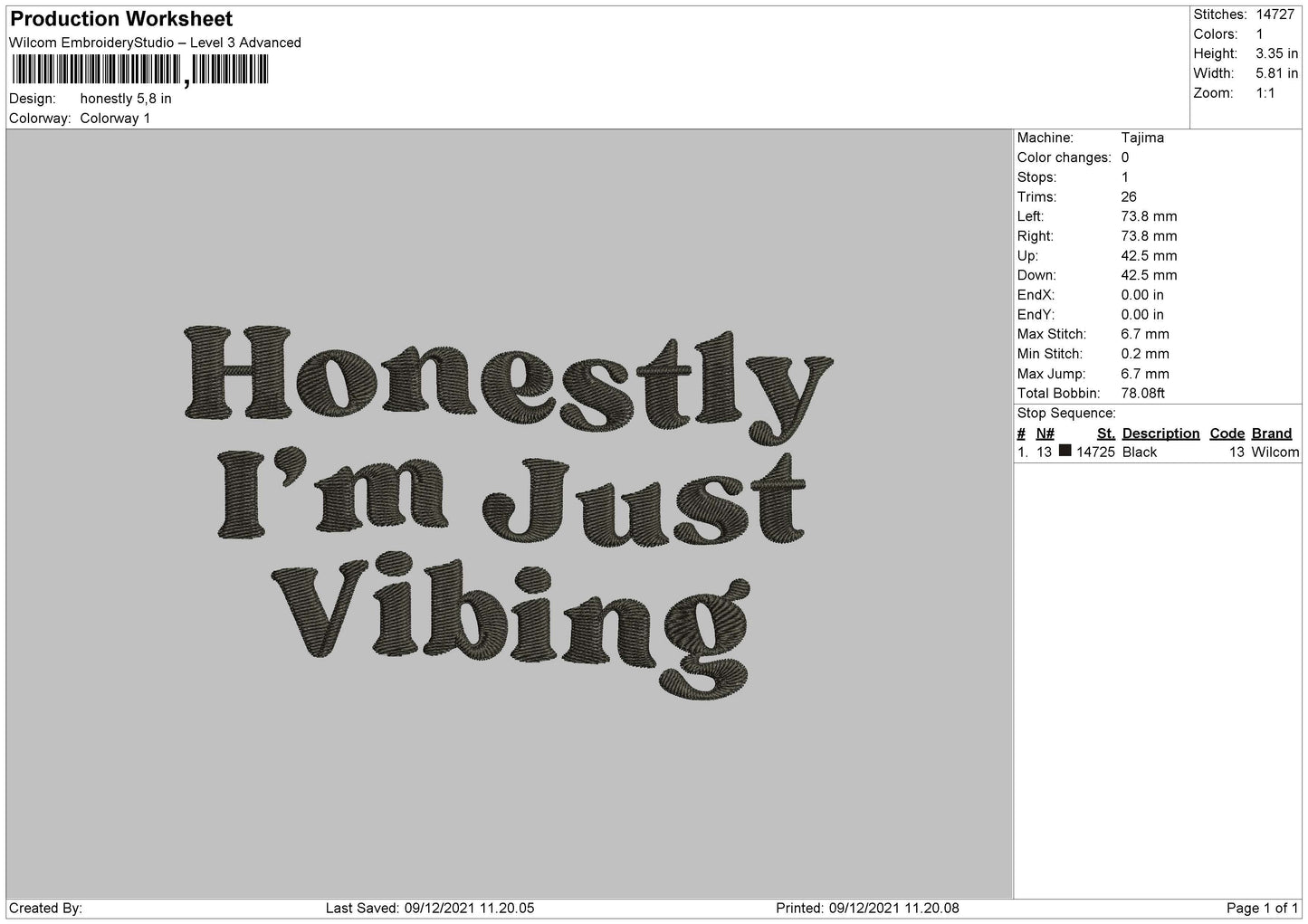The image size is (1308, 924).
Task: Click the Description column header
Action: [x=1160, y=433]
